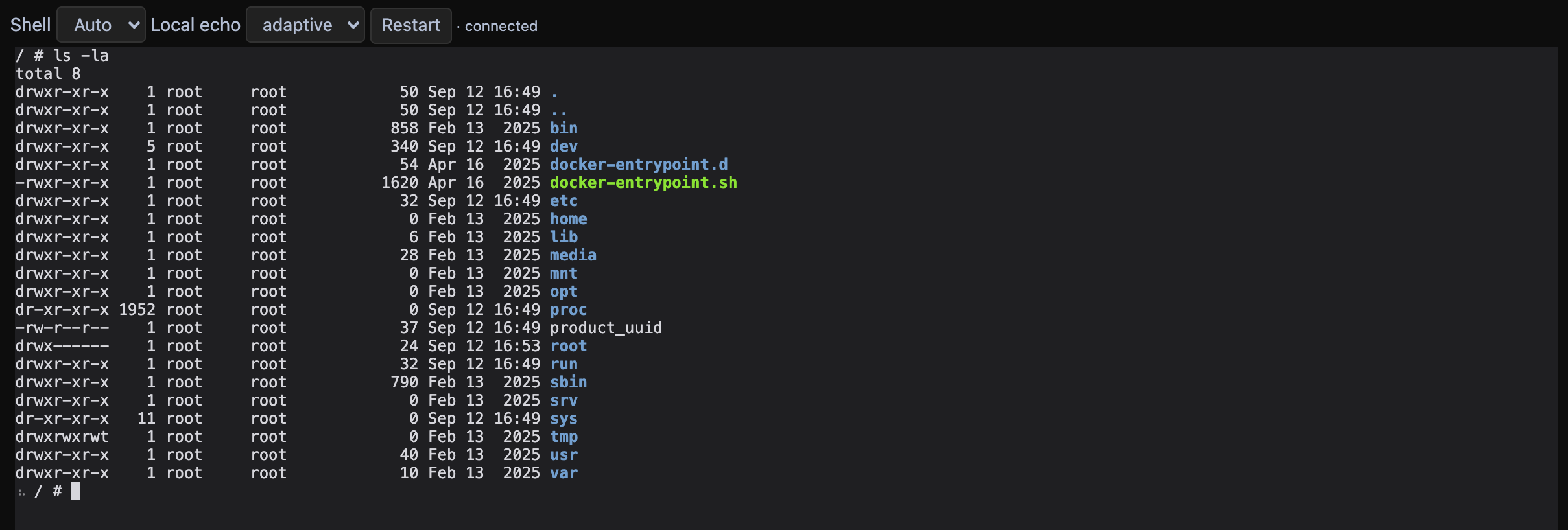Click the total 8 output line
Screen dimensions: 1568x530
tap(48, 74)
